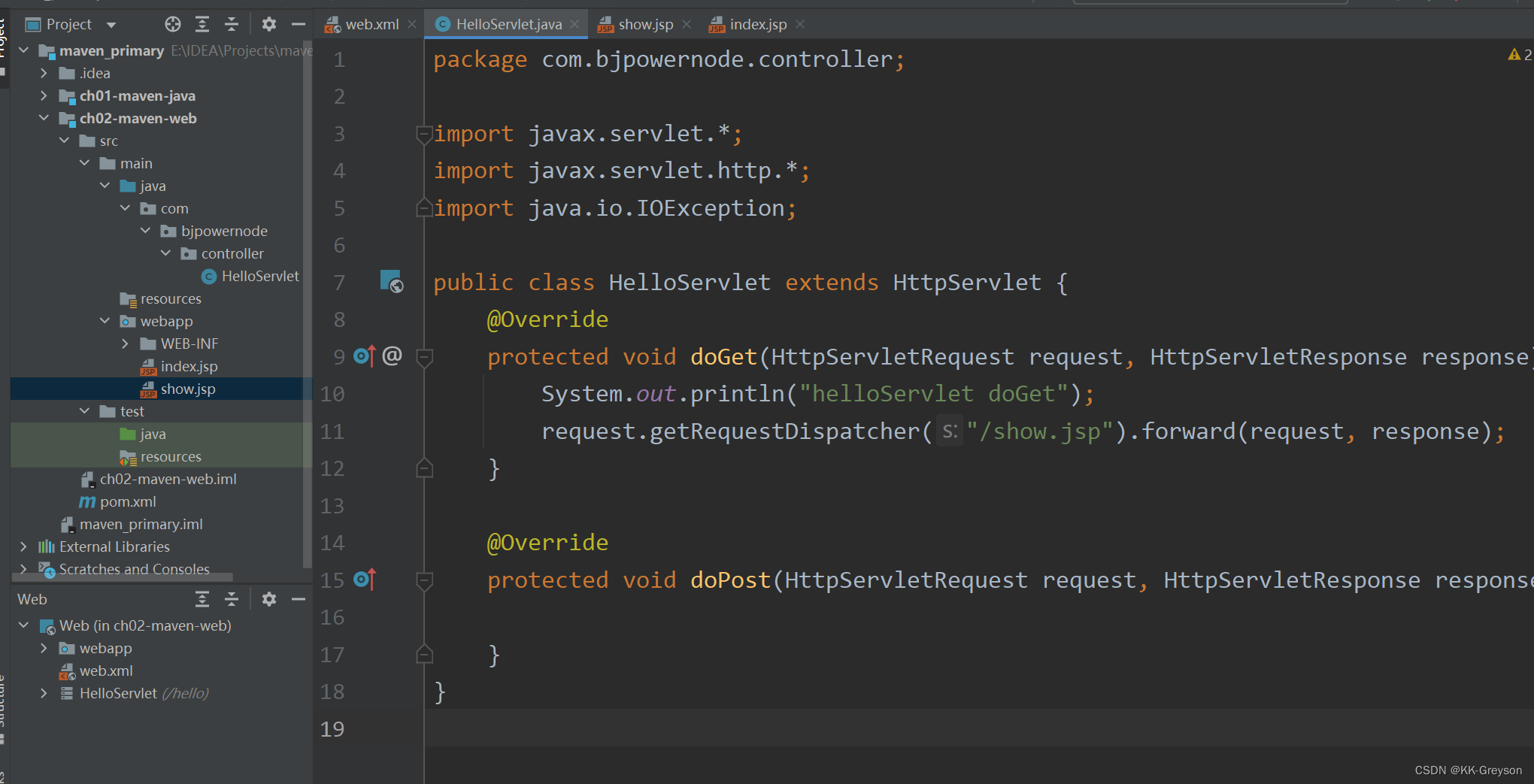
Task: Fold the doPost method at line 15
Action: point(424,580)
